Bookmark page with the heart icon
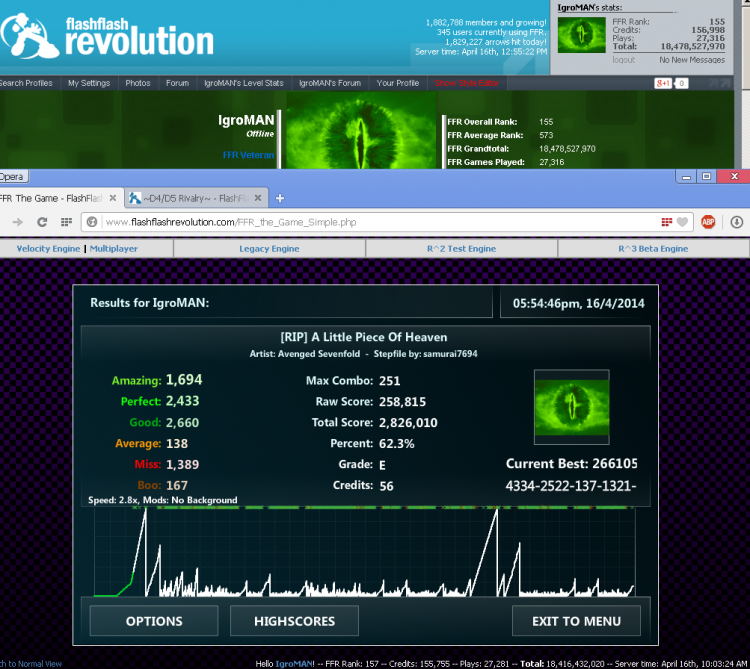Image resolution: width=750 pixels, height=669 pixels. (683, 222)
